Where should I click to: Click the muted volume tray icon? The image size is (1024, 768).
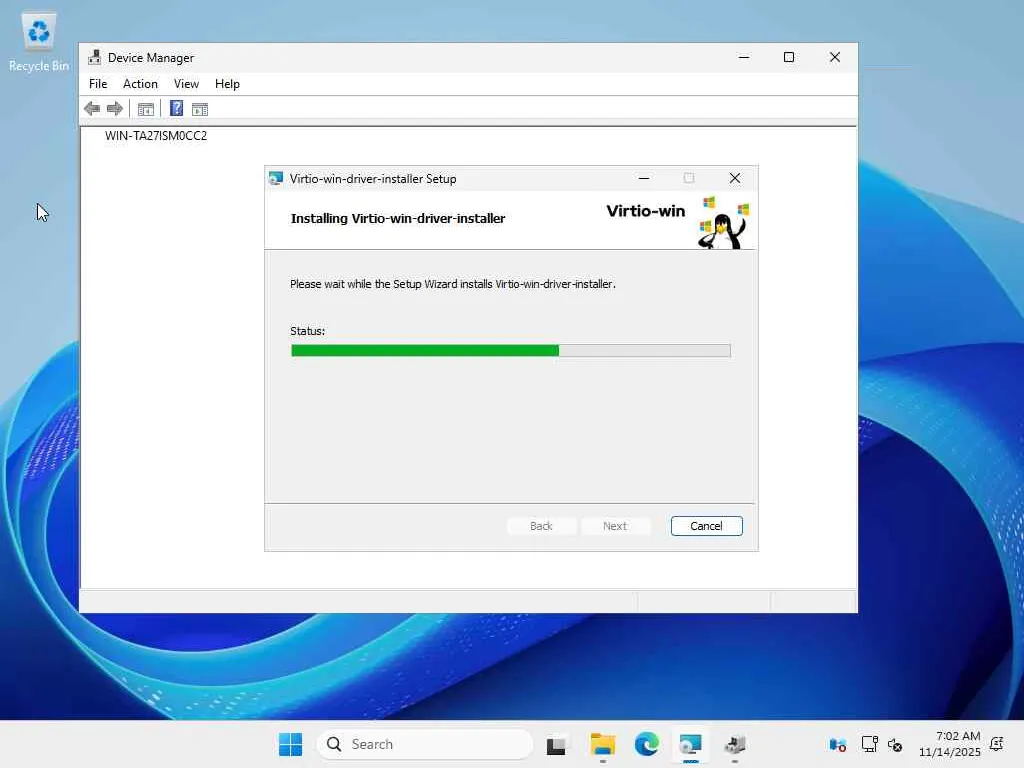coord(895,744)
